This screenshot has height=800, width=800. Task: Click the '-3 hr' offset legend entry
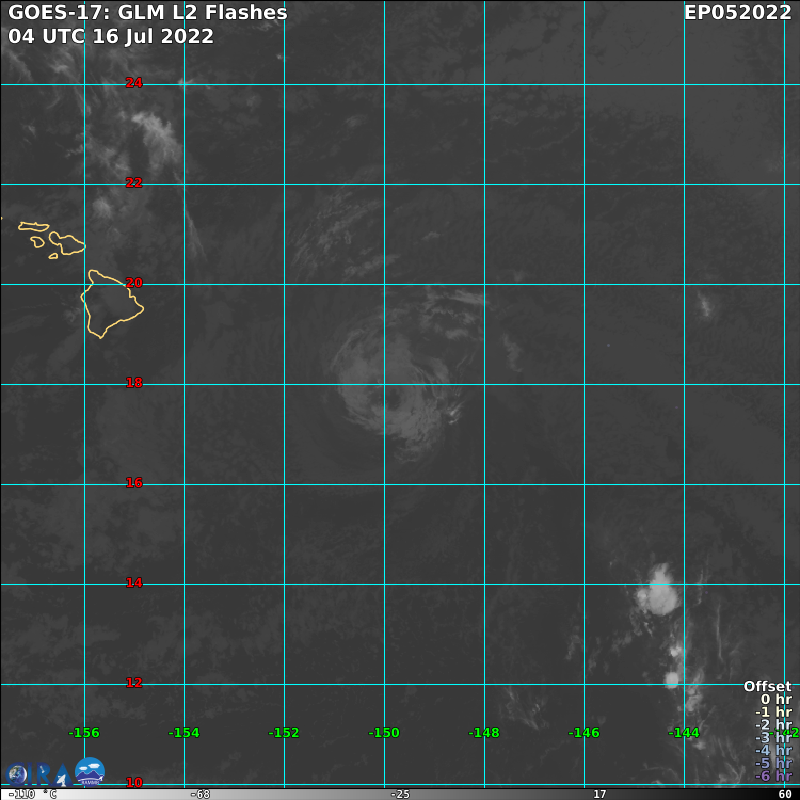point(773,738)
